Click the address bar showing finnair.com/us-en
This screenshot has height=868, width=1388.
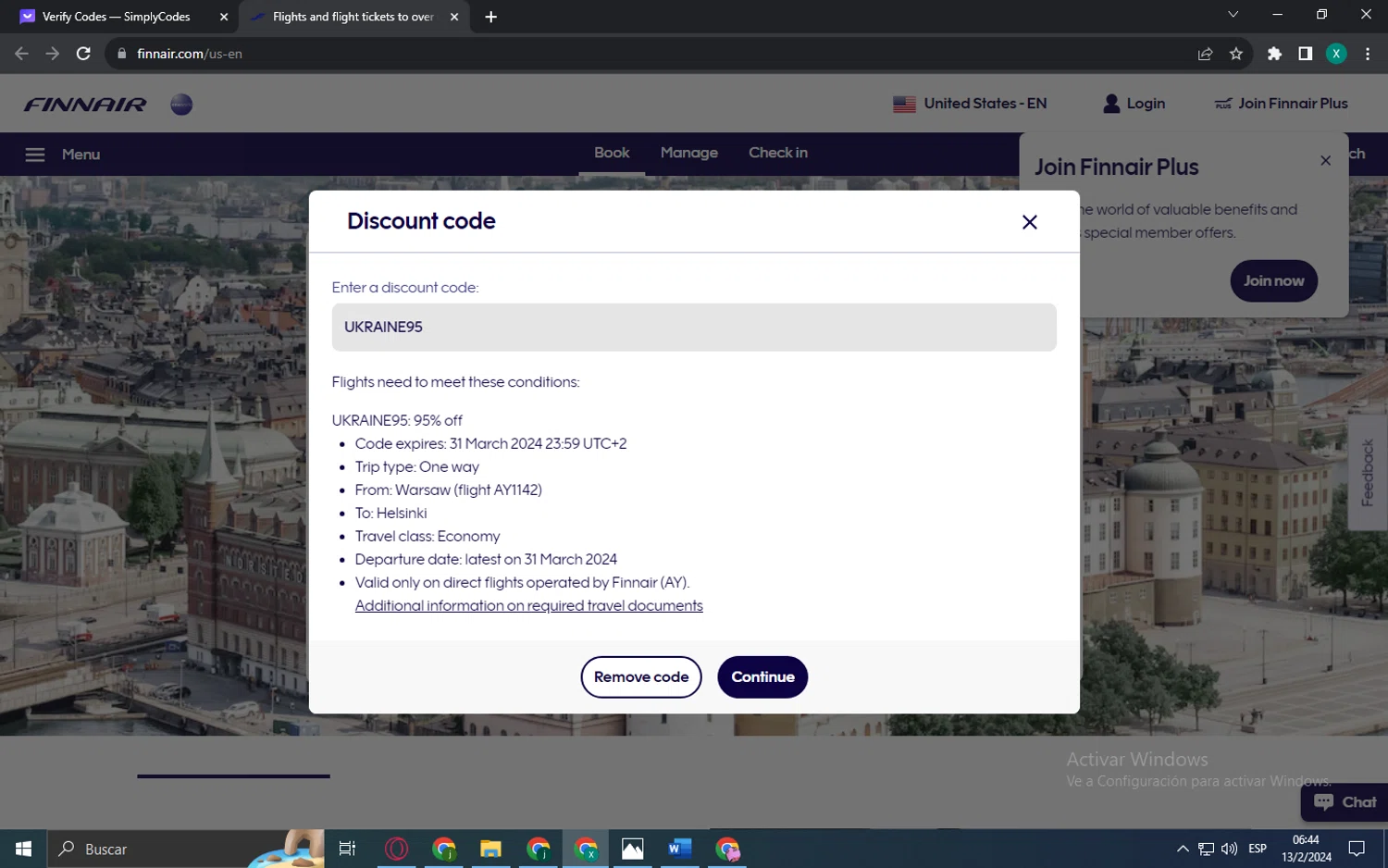pyautogui.click(x=648, y=54)
